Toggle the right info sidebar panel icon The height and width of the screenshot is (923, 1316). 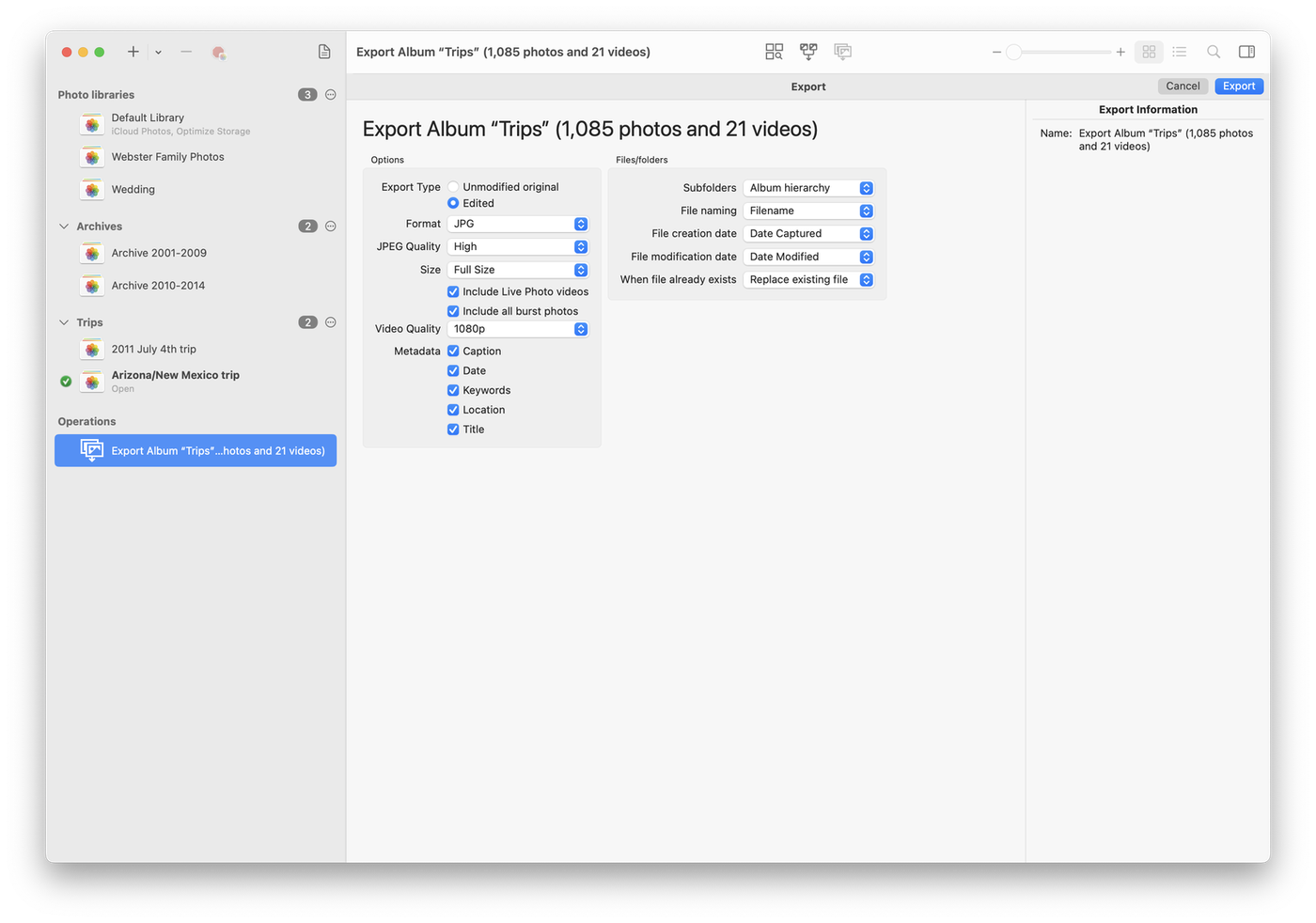[1246, 53]
